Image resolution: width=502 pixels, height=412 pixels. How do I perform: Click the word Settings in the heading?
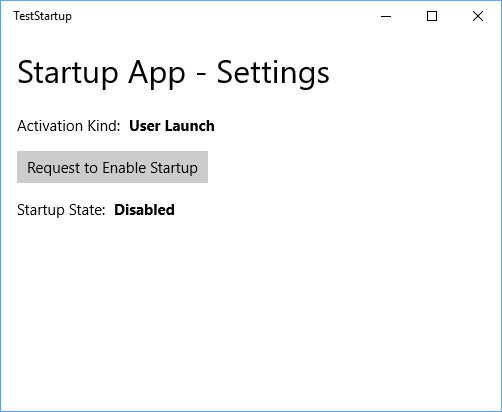click(273, 73)
